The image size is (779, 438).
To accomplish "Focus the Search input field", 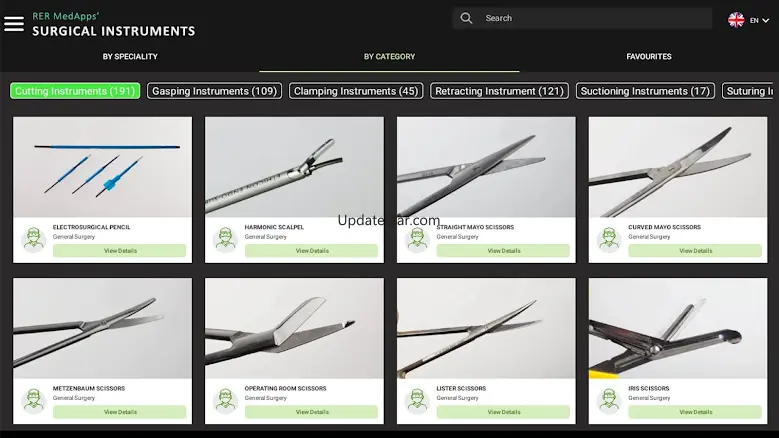I will pyautogui.click(x=582, y=18).
